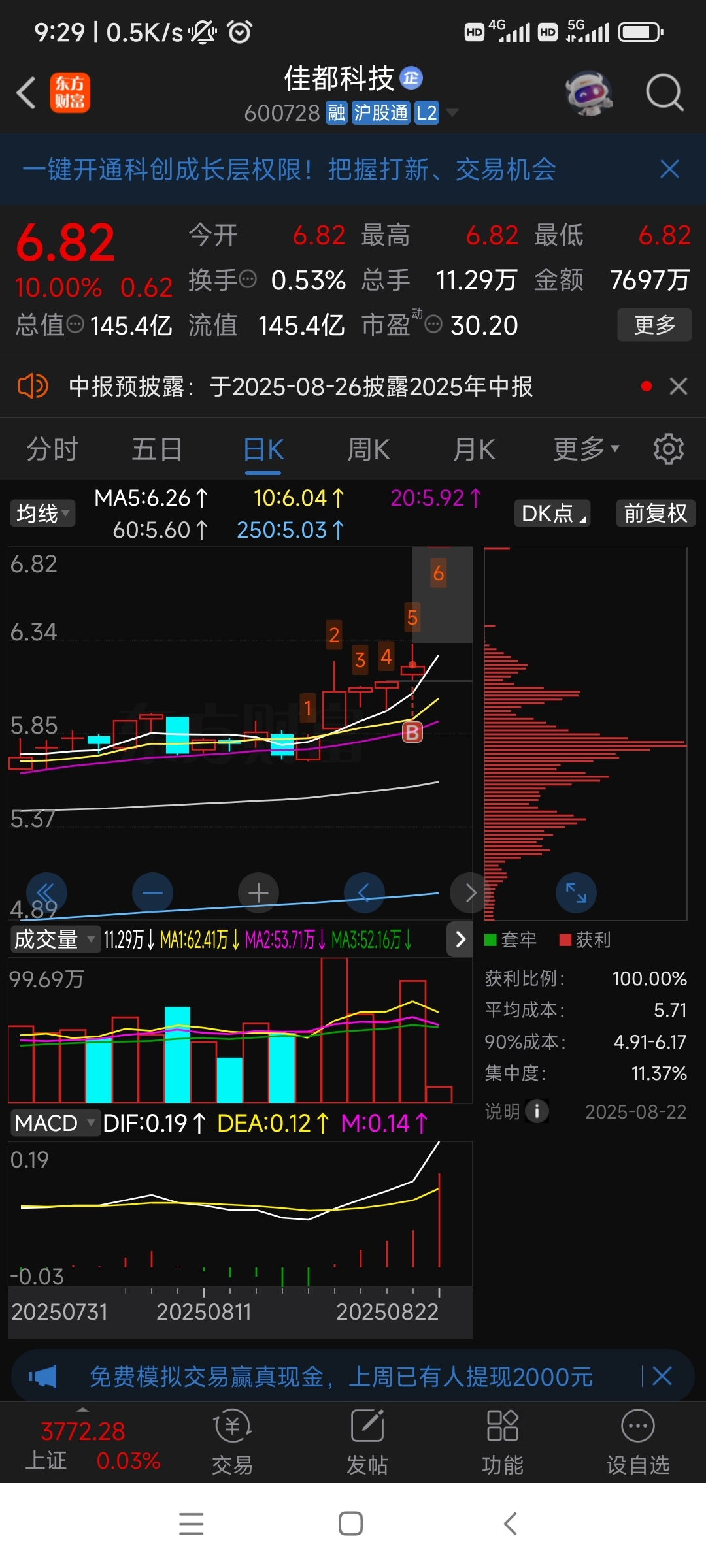Image resolution: width=706 pixels, height=1568 pixels.
Task: Close the 模拟交易 promotion banner
Action: pos(662,1376)
